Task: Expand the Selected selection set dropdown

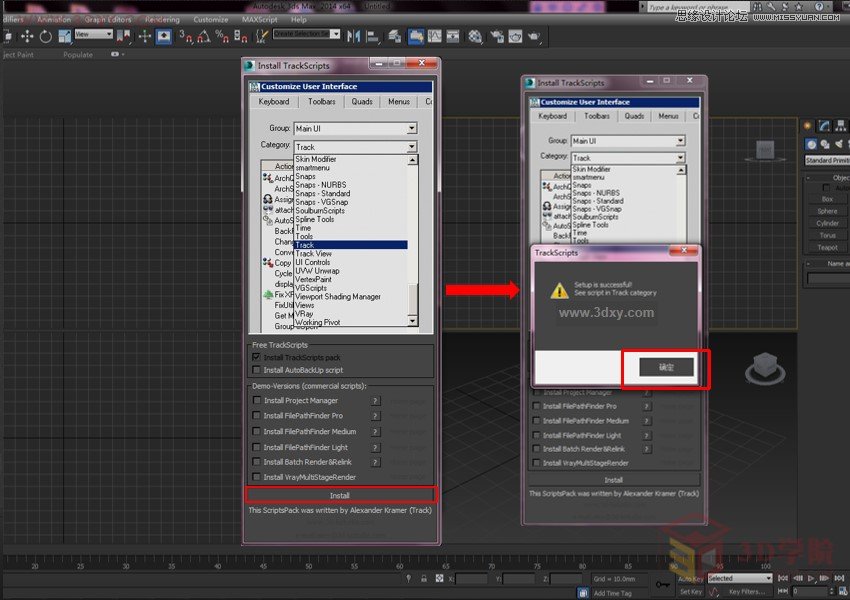Action: 768,578
